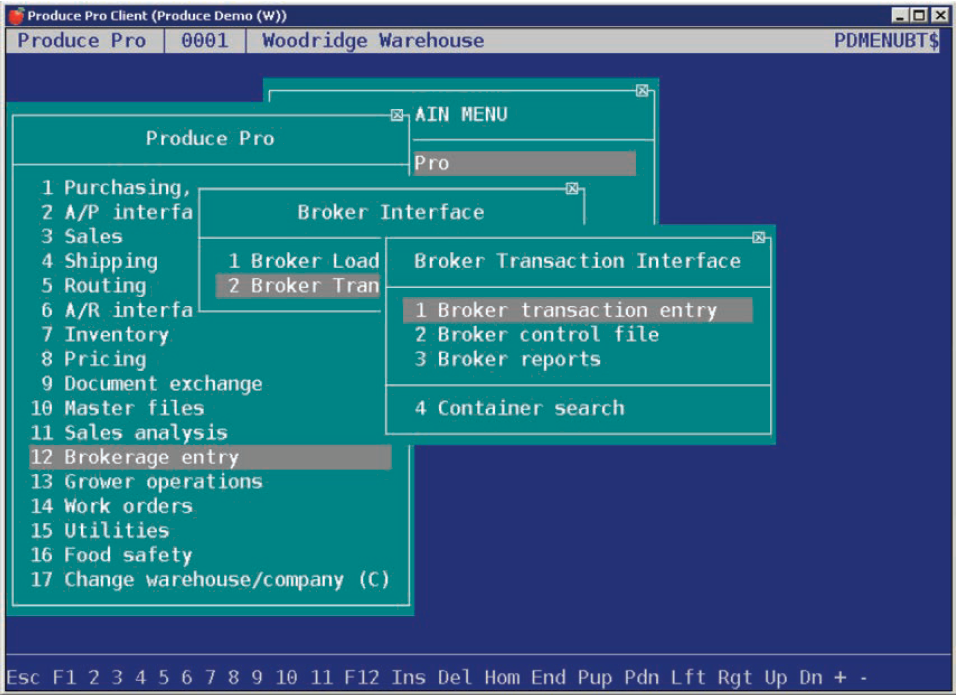The width and height of the screenshot is (957, 695).
Task: Click the minus key in bottom bar
Action: coord(864,677)
